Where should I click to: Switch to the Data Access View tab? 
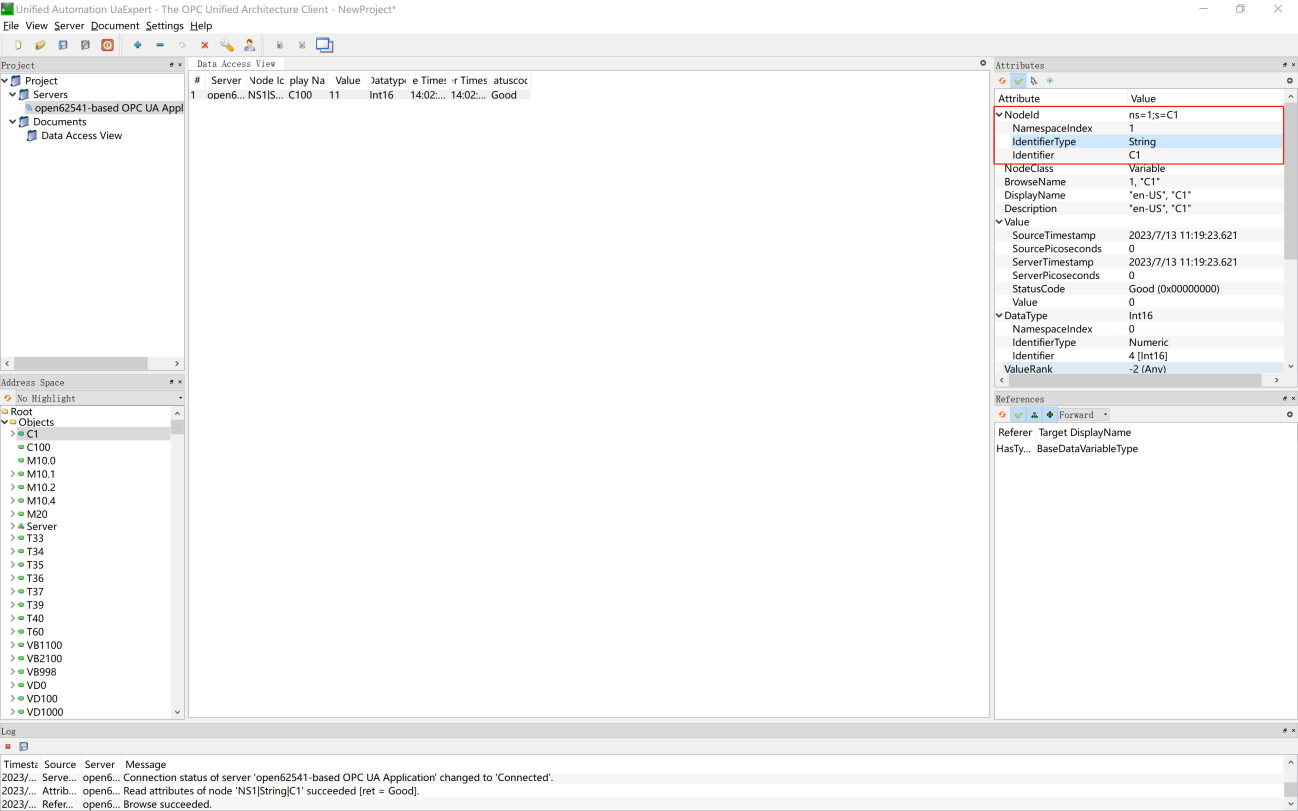(236, 64)
